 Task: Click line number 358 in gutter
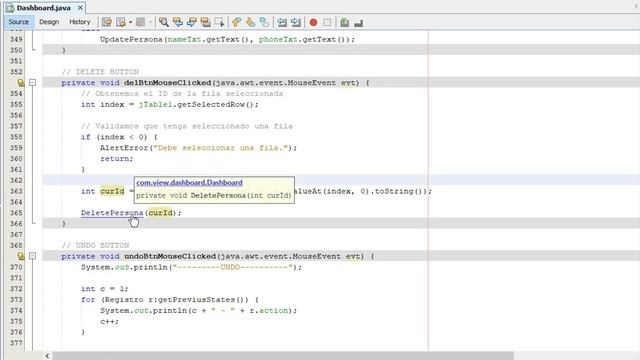(x=16, y=137)
